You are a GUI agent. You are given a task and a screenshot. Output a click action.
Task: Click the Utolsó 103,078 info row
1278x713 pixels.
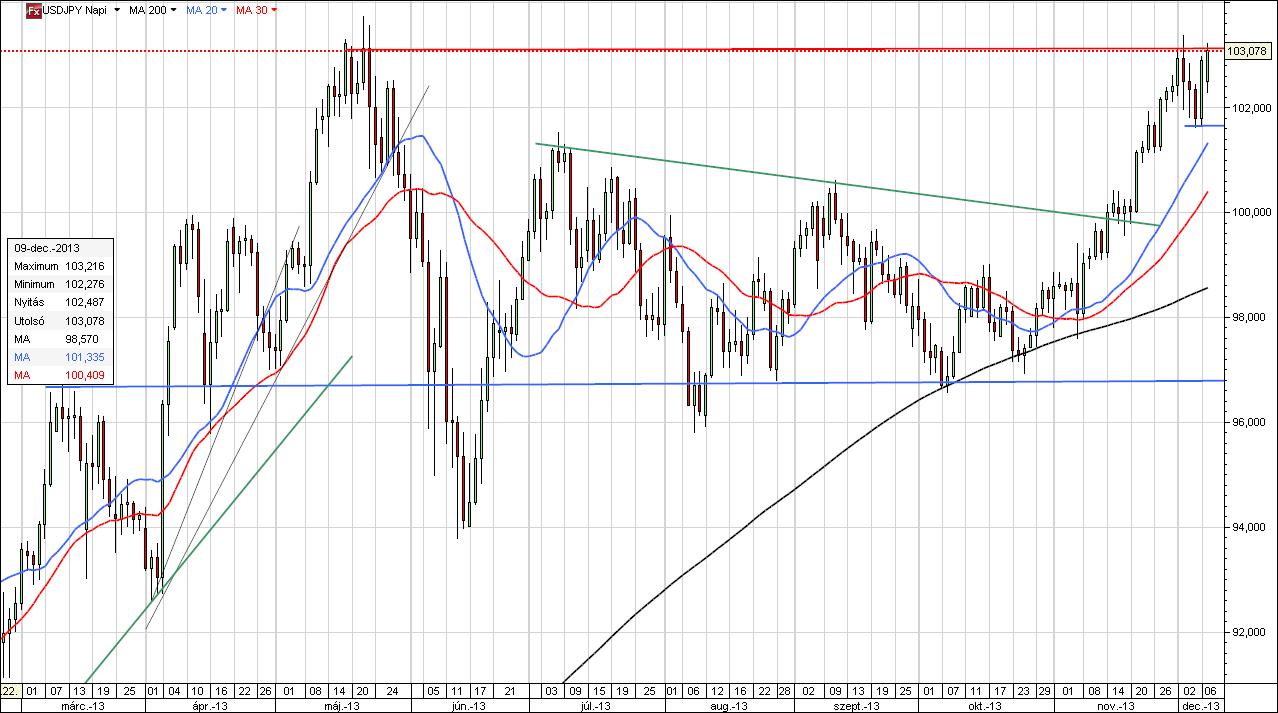coord(59,320)
